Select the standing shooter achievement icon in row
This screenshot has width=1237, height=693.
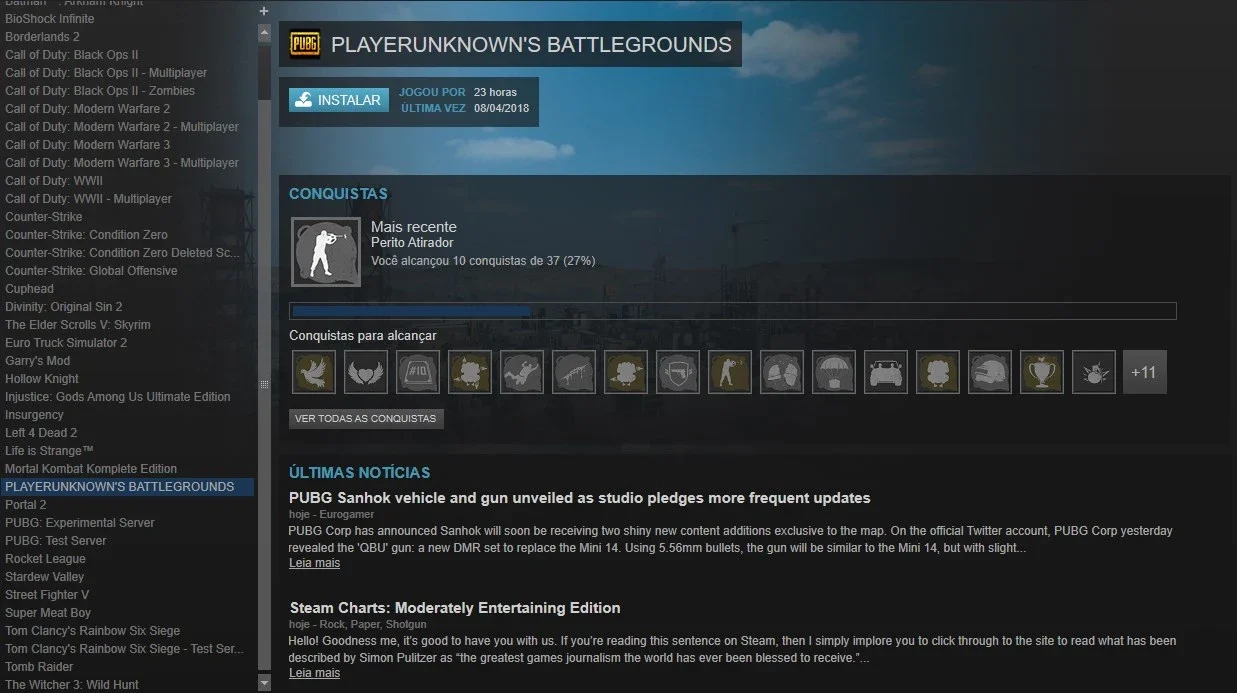(730, 372)
